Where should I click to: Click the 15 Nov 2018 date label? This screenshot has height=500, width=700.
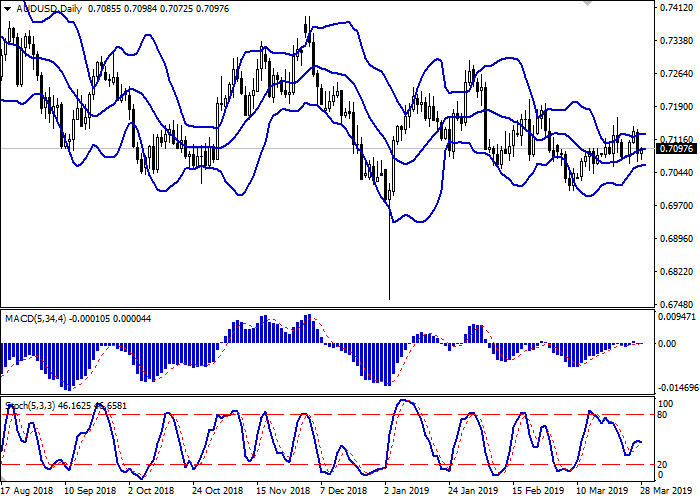[281, 492]
